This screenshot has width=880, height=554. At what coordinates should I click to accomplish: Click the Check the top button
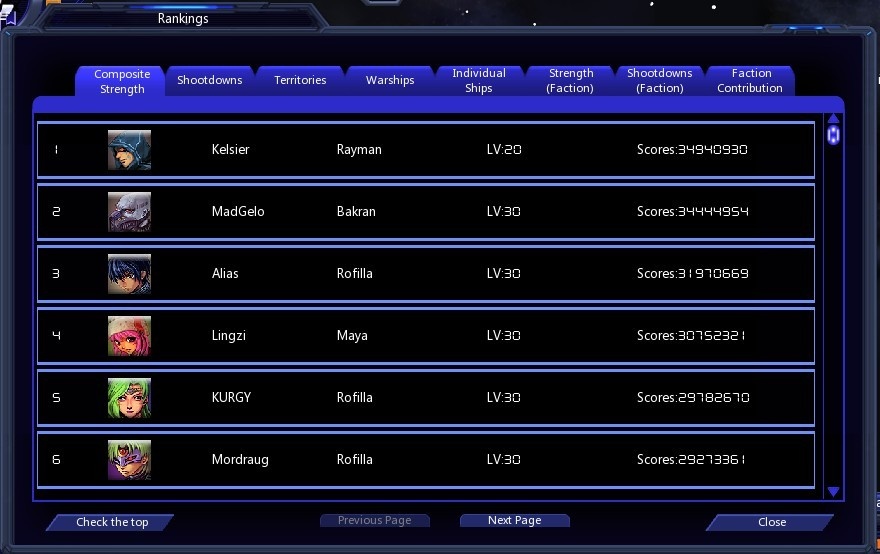click(x=111, y=522)
